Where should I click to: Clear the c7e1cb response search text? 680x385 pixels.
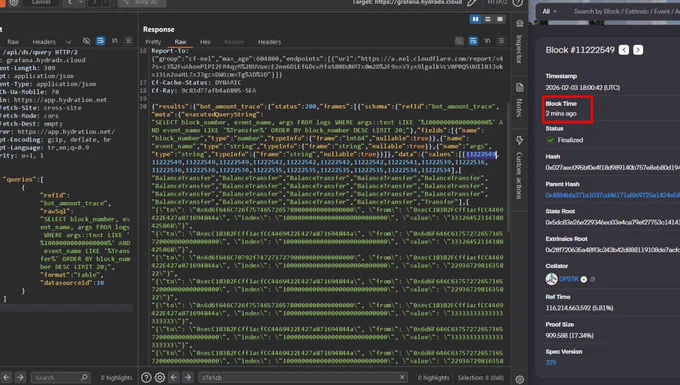tap(402, 377)
